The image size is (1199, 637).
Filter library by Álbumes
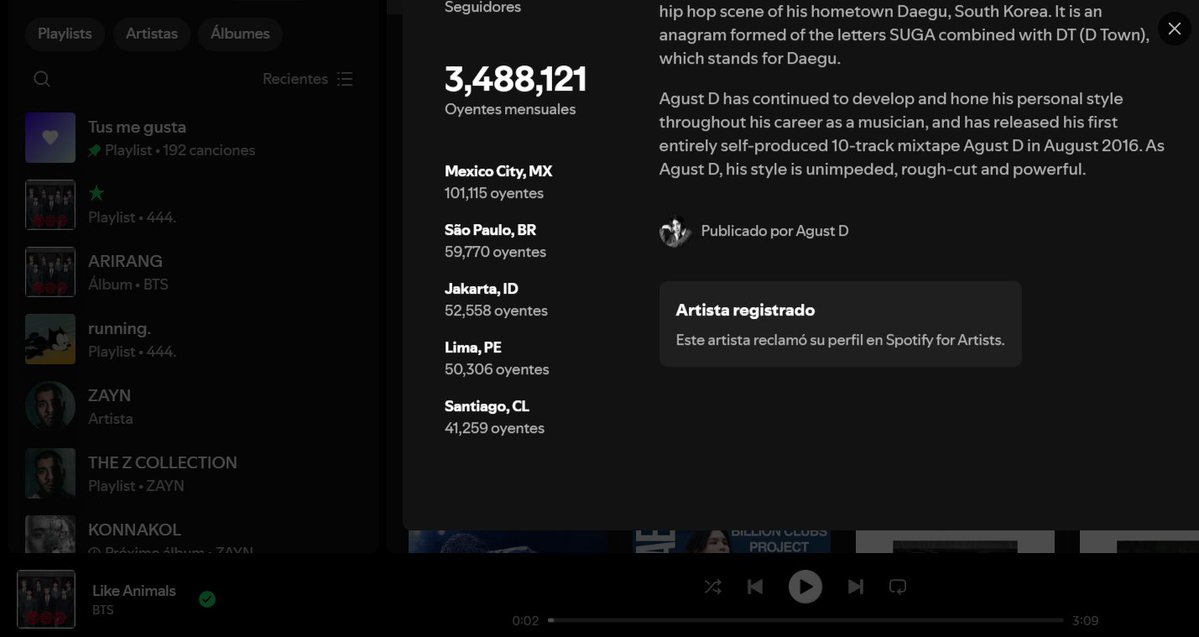click(240, 34)
